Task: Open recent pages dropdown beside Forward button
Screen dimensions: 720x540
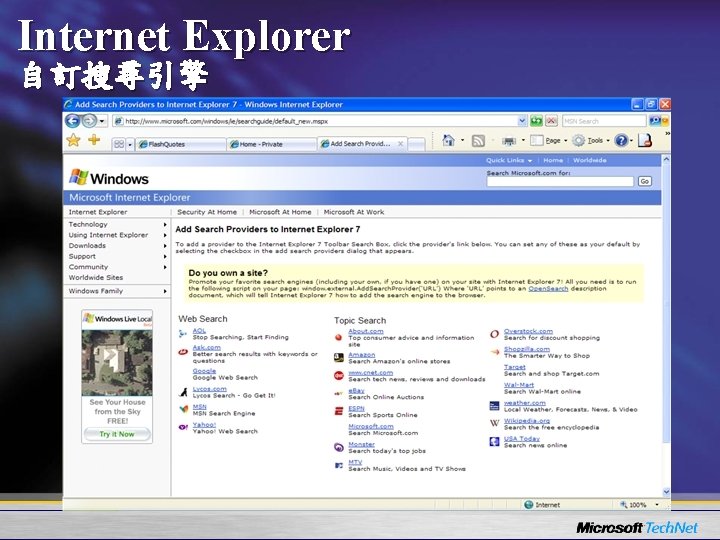Action: coord(102,121)
